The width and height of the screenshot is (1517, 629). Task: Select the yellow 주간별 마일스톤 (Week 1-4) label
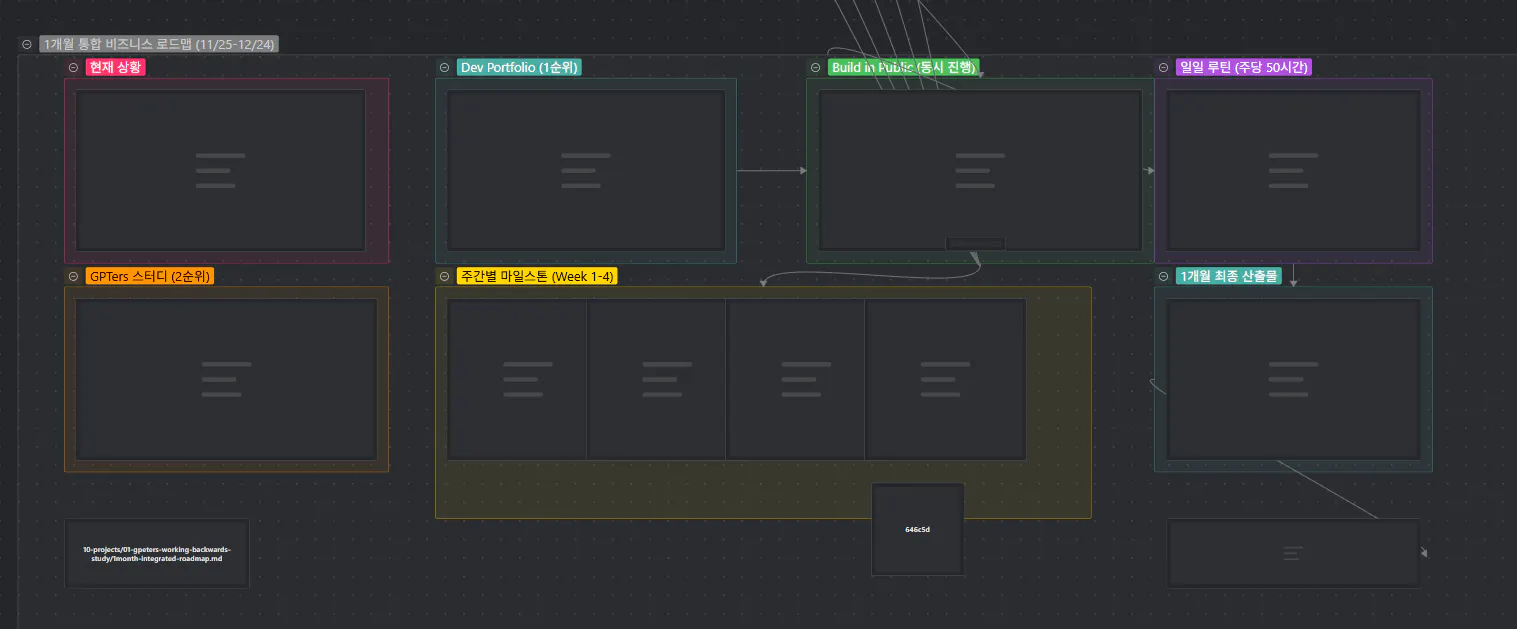(537, 276)
